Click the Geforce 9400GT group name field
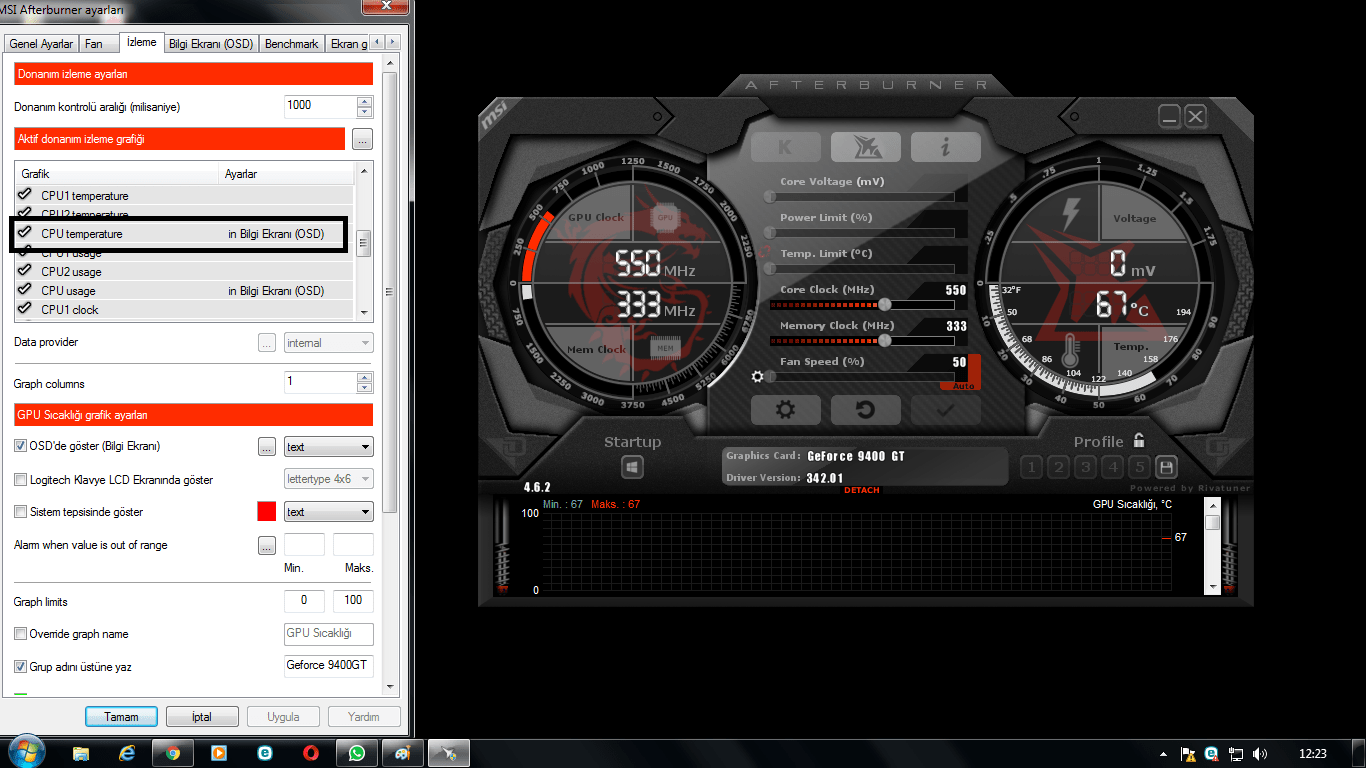 pyautogui.click(x=329, y=666)
